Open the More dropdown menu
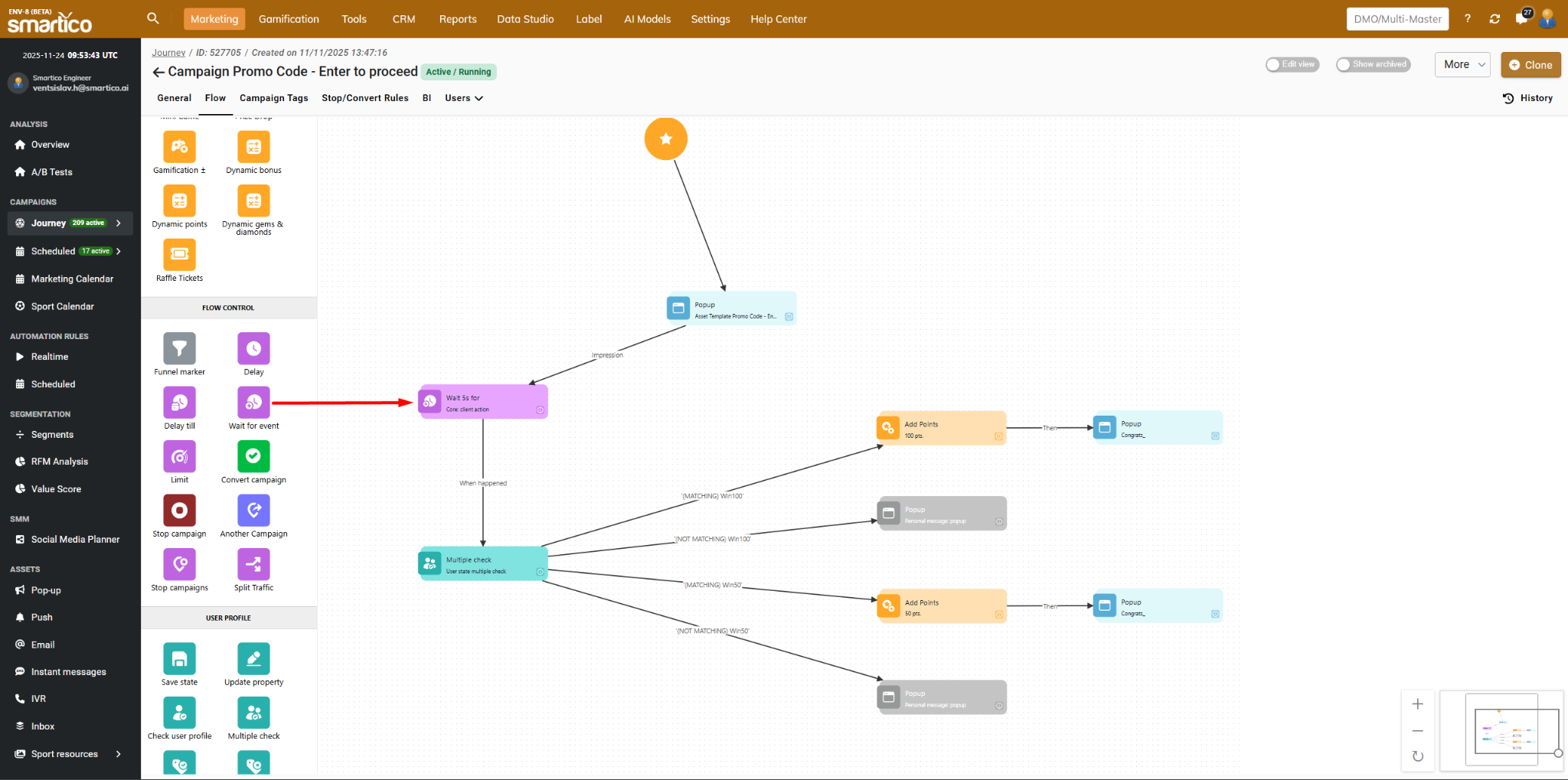This screenshot has width=1568, height=780. [1462, 65]
